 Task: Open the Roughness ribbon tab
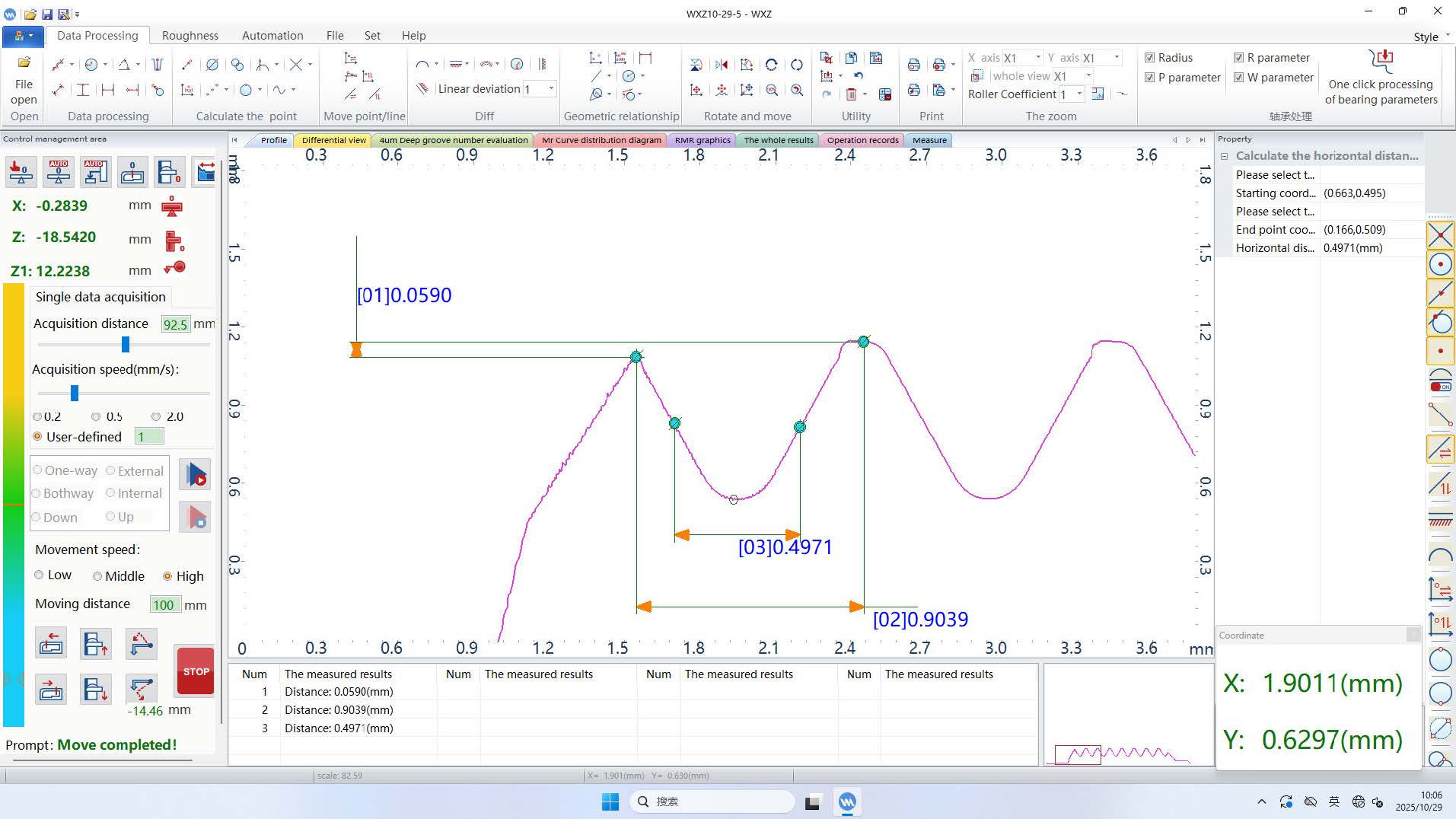(190, 36)
